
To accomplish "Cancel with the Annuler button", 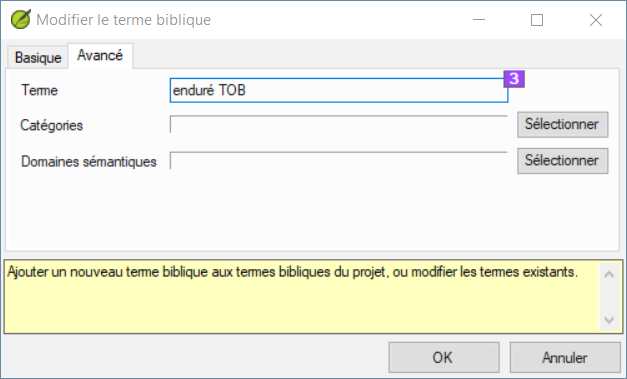I will point(565,357).
